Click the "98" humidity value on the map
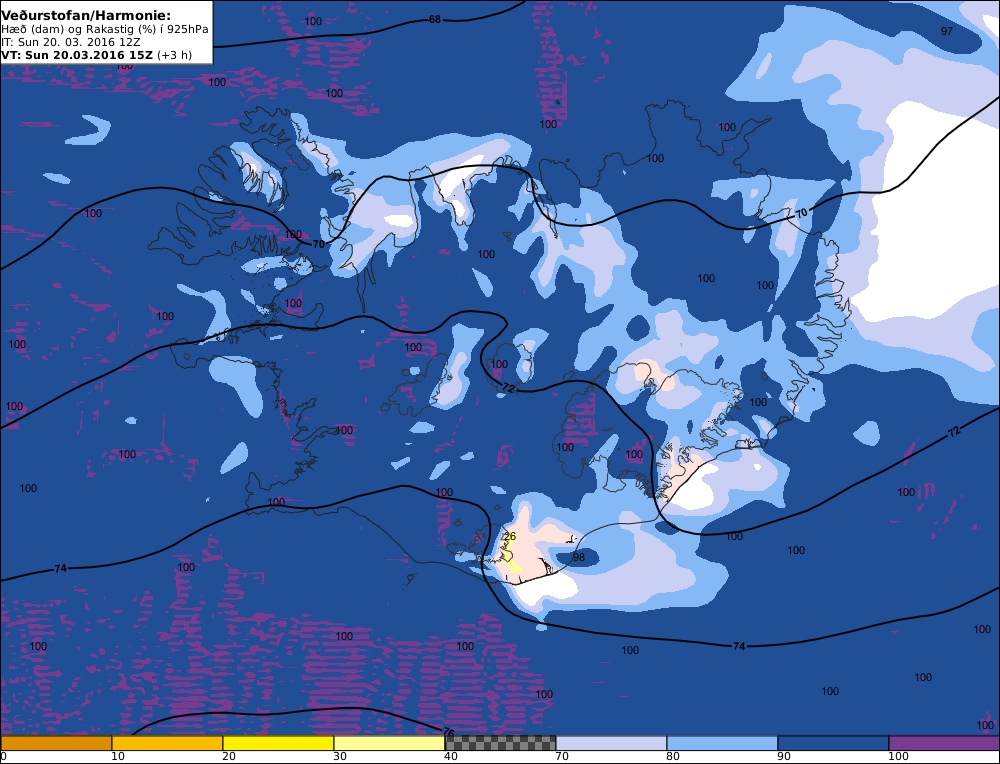This screenshot has width=1000, height=764. pyautogui.click(x=578, y=557)
